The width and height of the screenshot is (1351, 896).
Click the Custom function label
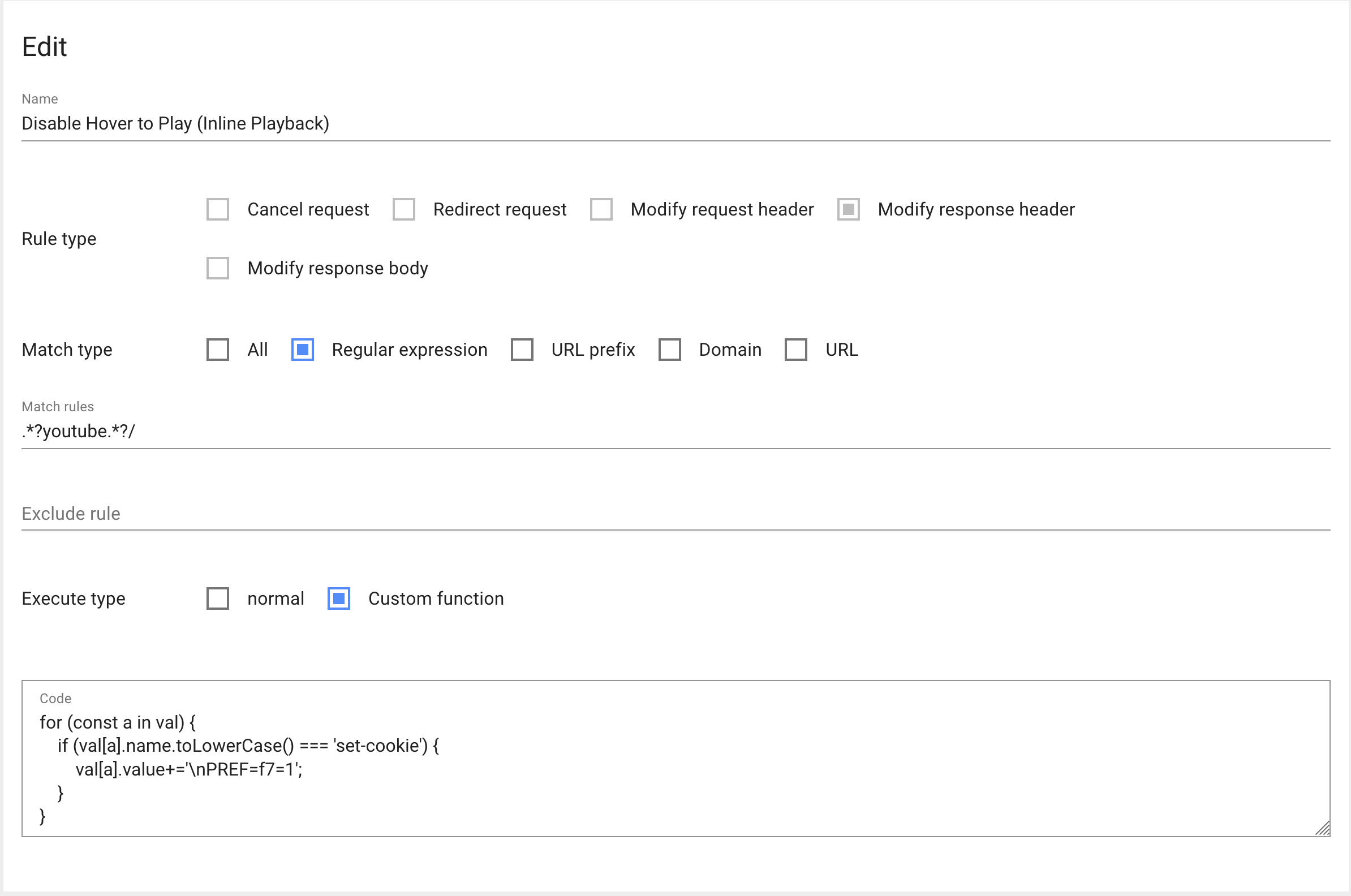click(x=436, y=598)
